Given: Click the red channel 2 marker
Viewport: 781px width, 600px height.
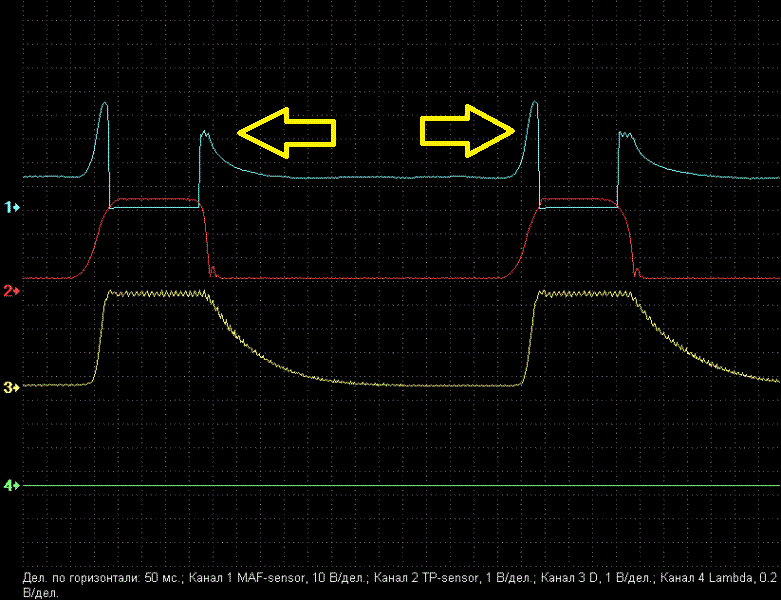Looking at the screenshot, I should 11,290.
